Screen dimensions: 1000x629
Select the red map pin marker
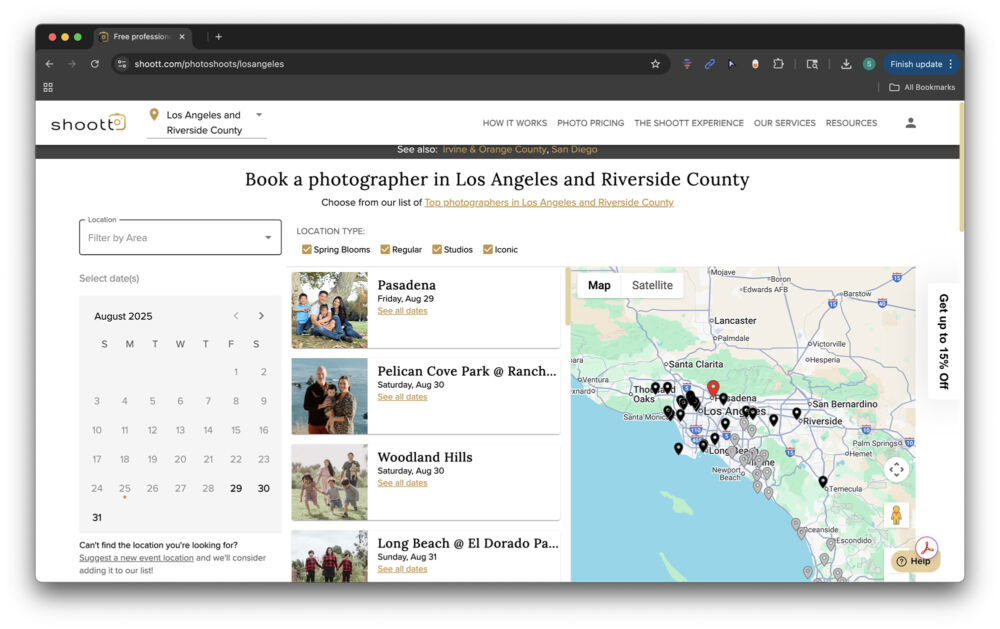[713, 387]
